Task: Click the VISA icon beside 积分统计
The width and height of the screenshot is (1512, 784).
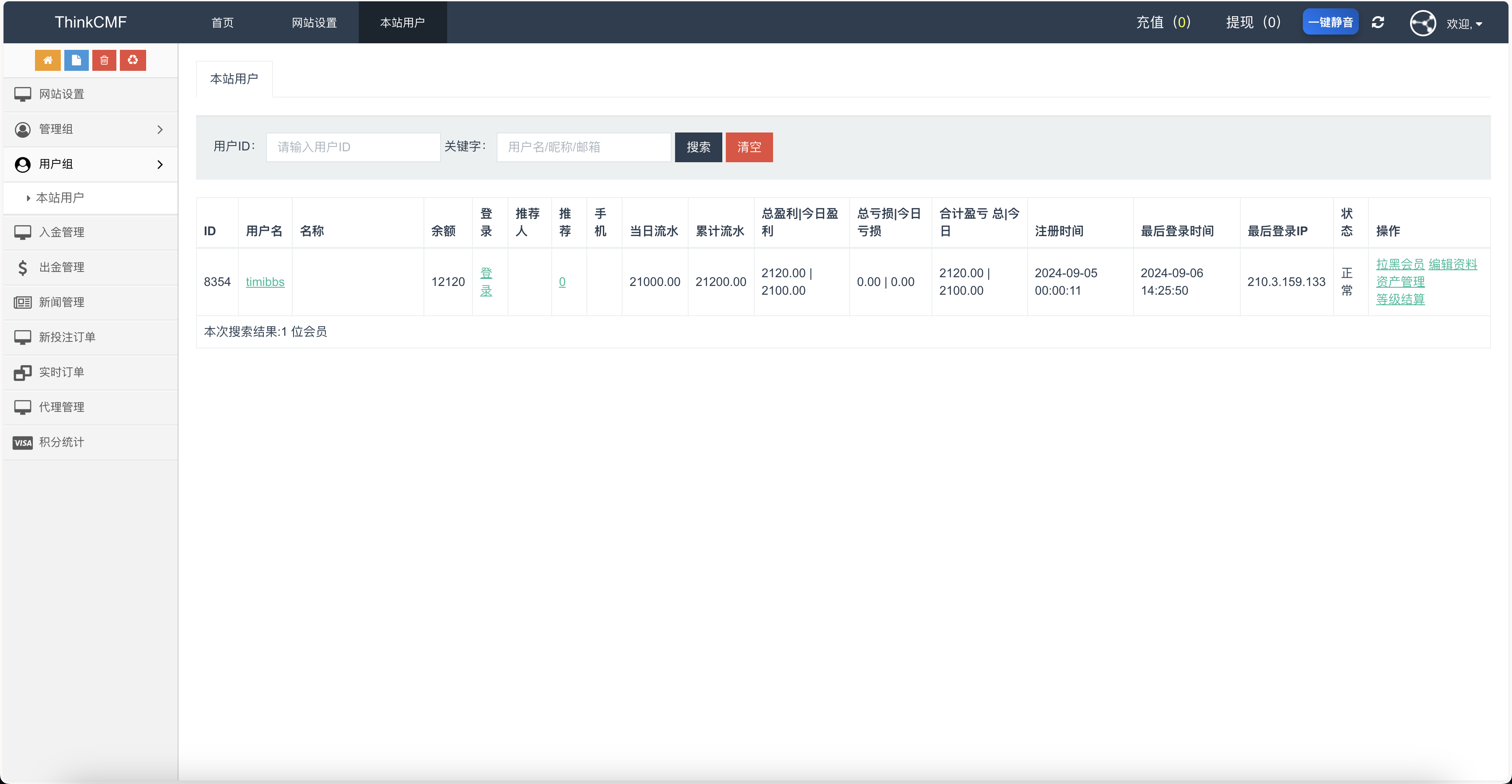Action: coord(22,443)
